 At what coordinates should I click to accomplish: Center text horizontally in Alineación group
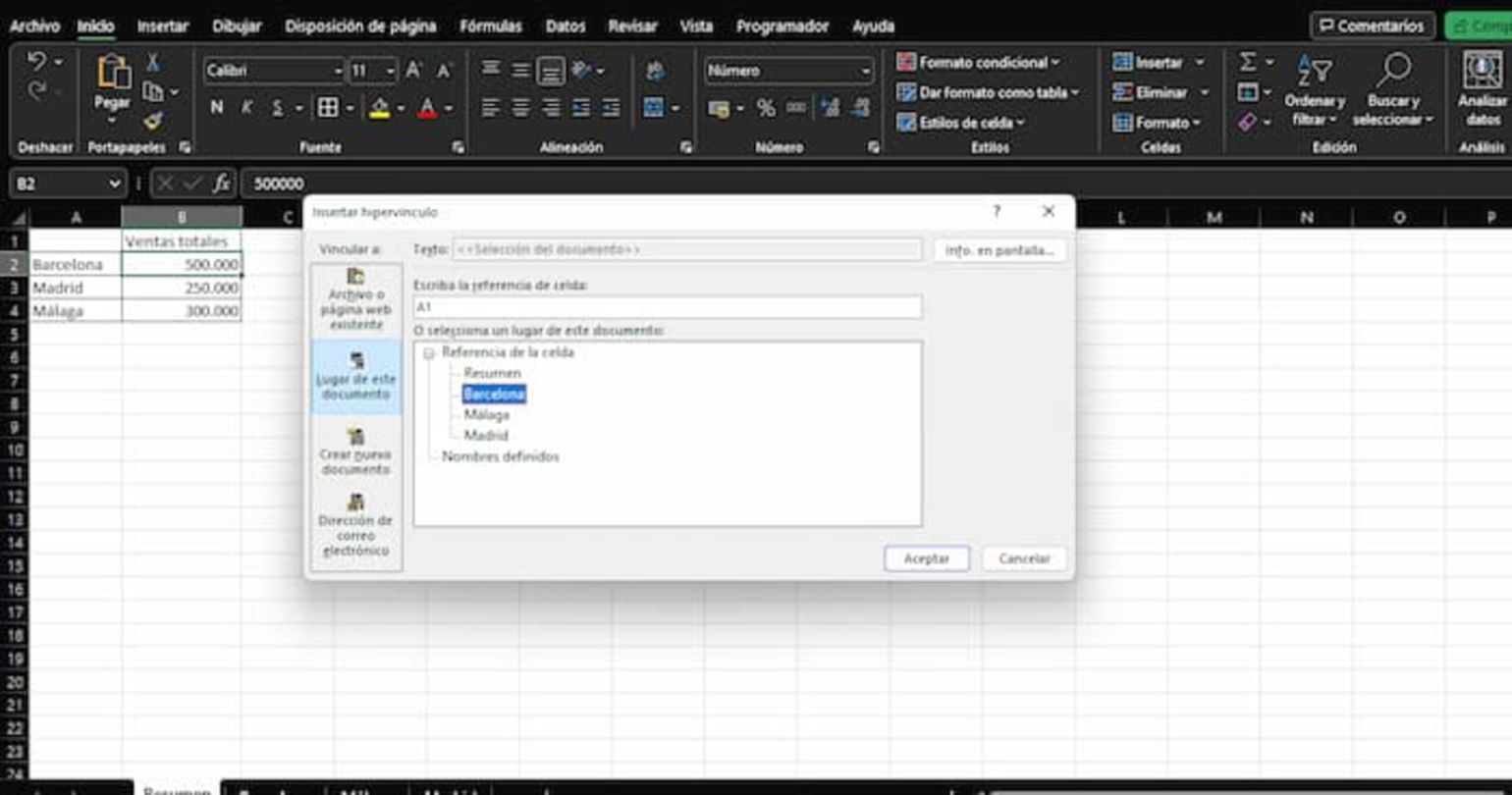521,108
